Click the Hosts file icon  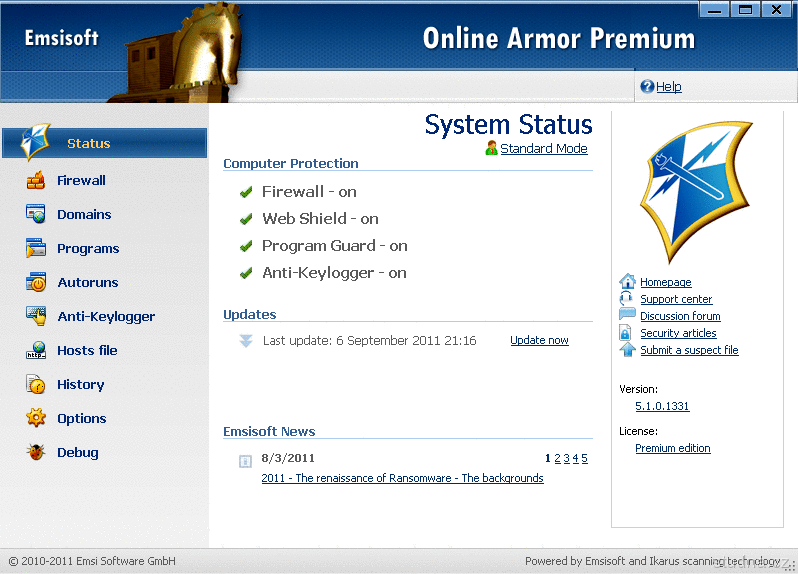(x=36, y=351)
